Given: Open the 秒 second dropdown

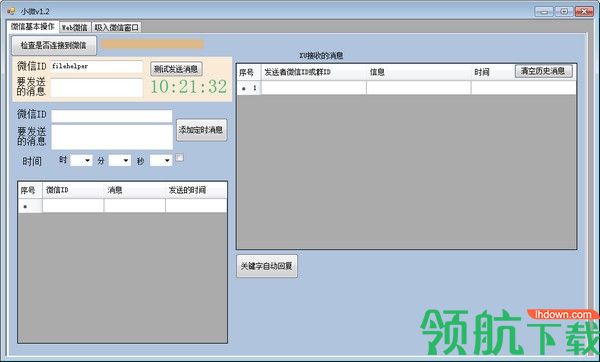Looking at the screenshot, I should point(161,160).
